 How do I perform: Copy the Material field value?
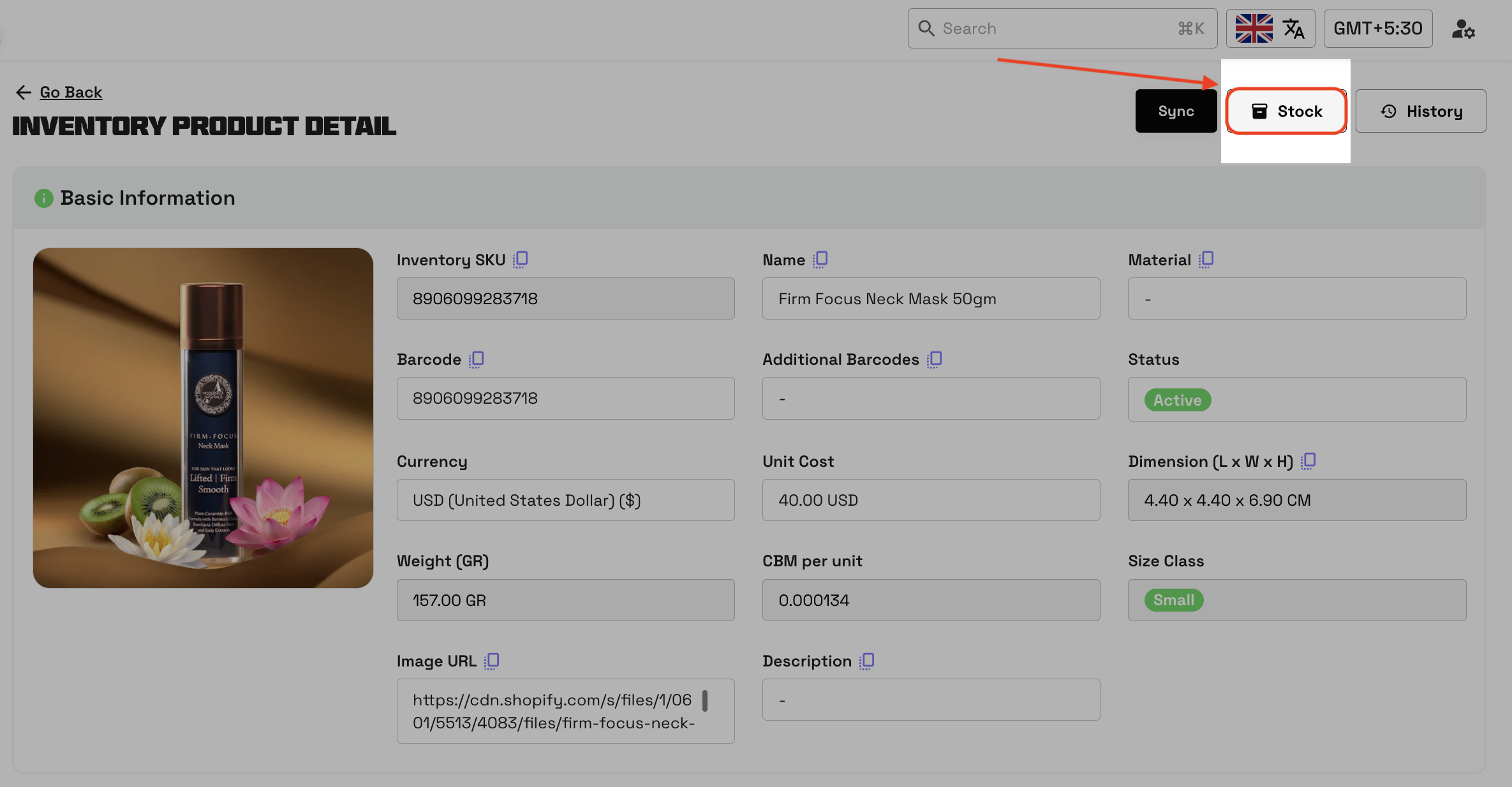pos(1206,260)
